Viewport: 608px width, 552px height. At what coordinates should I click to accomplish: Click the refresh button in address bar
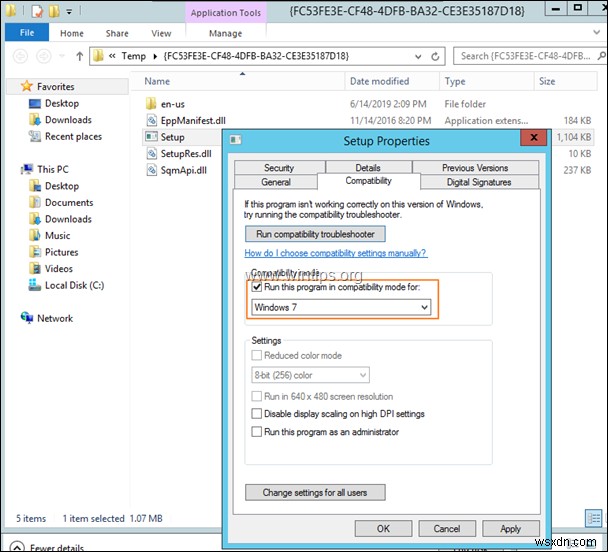point(435,57)
